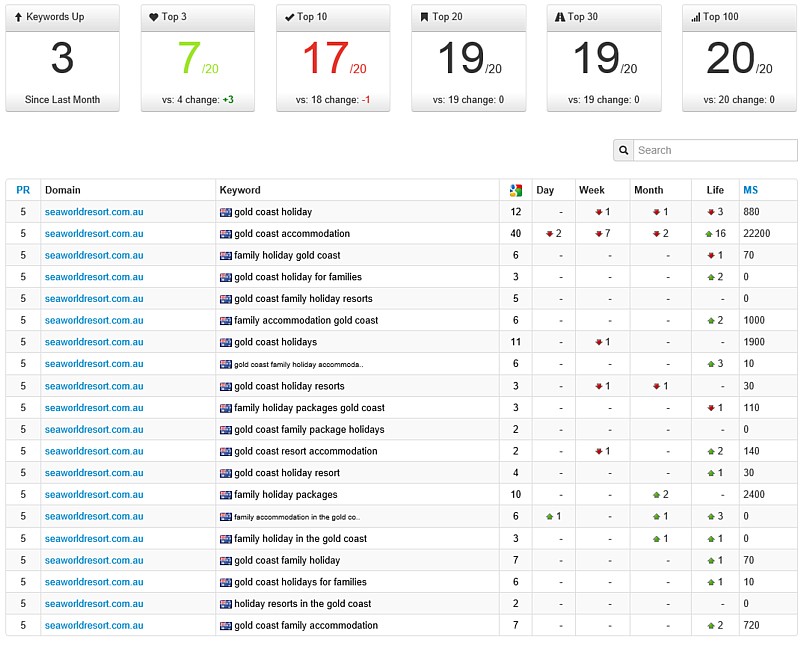Open seaworldresort.com.au link in gold coast accommodation row
Viewport: 800px width, 646px height.
coord(94,234)
